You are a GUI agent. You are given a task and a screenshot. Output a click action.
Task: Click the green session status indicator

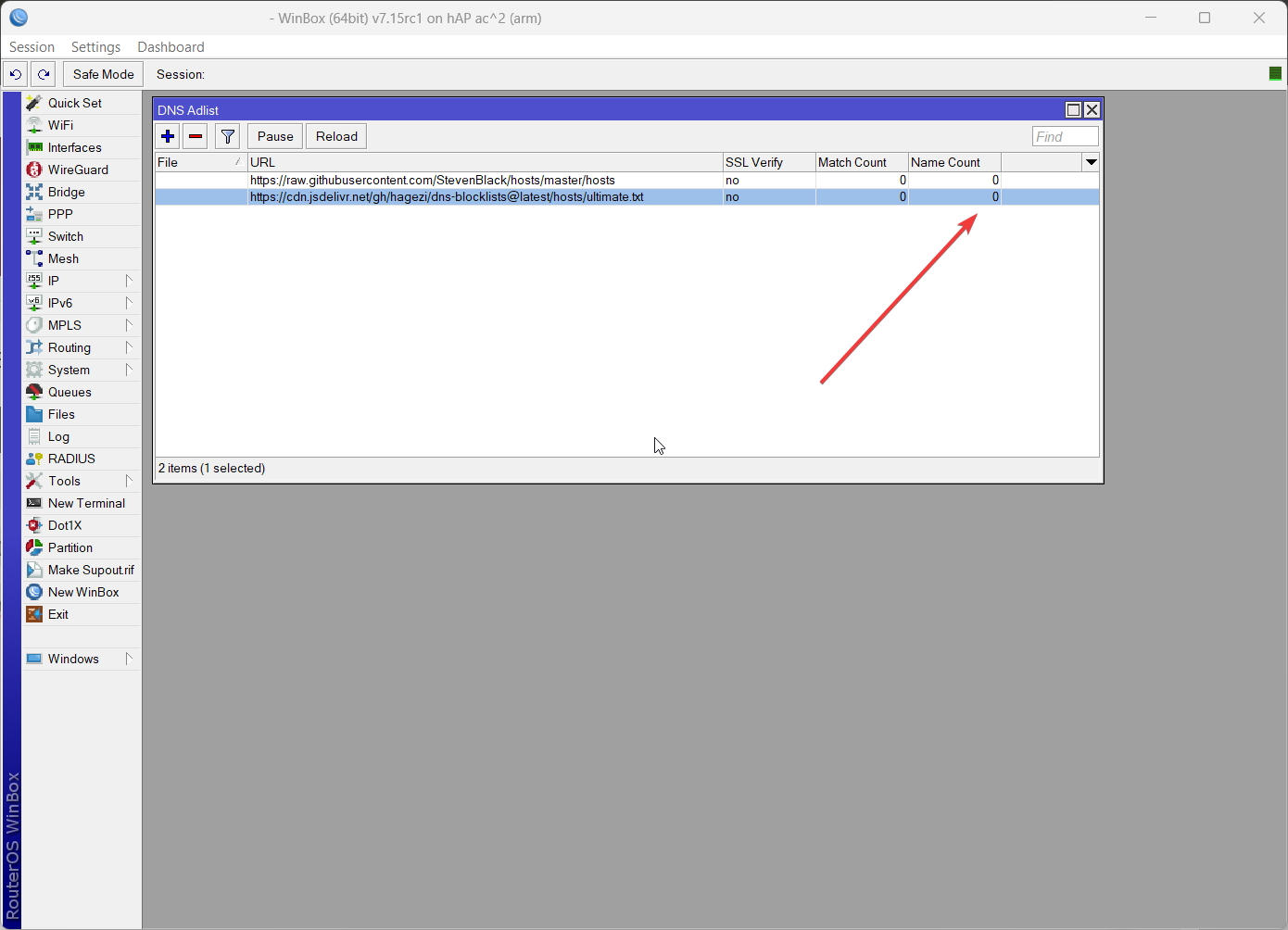(1276, 73)
